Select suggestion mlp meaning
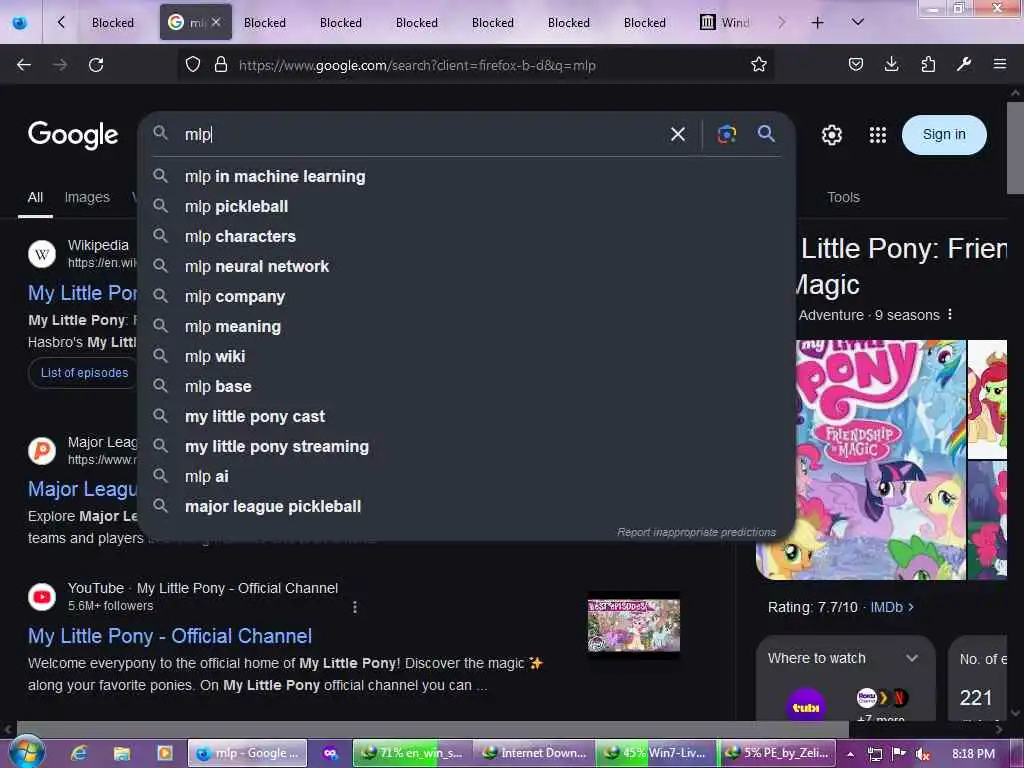 tap(467, 327)
